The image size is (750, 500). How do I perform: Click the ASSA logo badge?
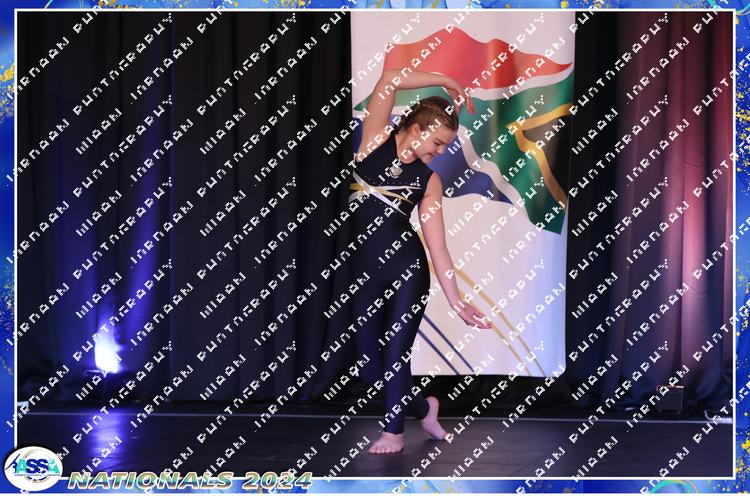(x=33, y=468)
